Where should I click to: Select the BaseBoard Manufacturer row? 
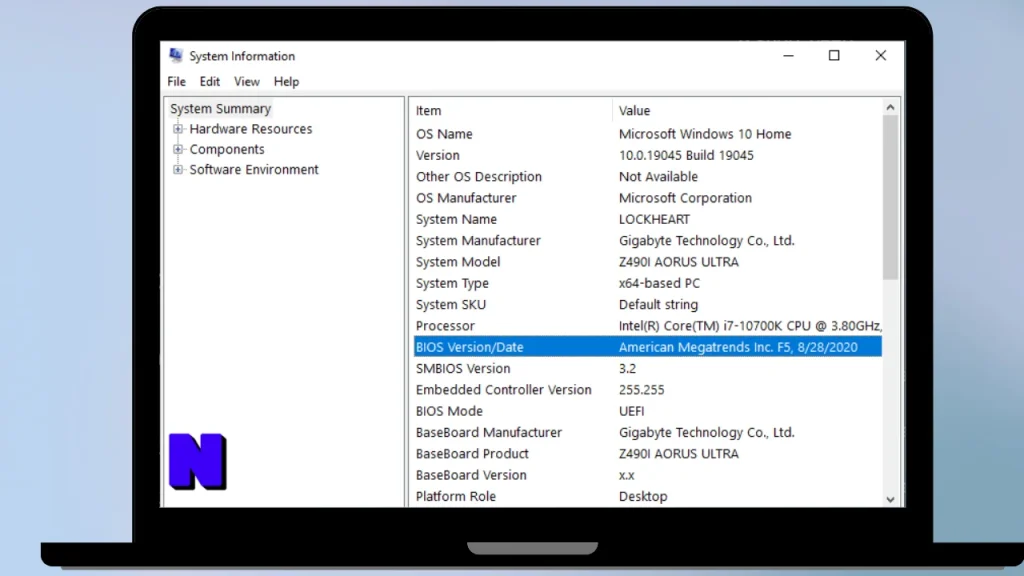[647, 432]
